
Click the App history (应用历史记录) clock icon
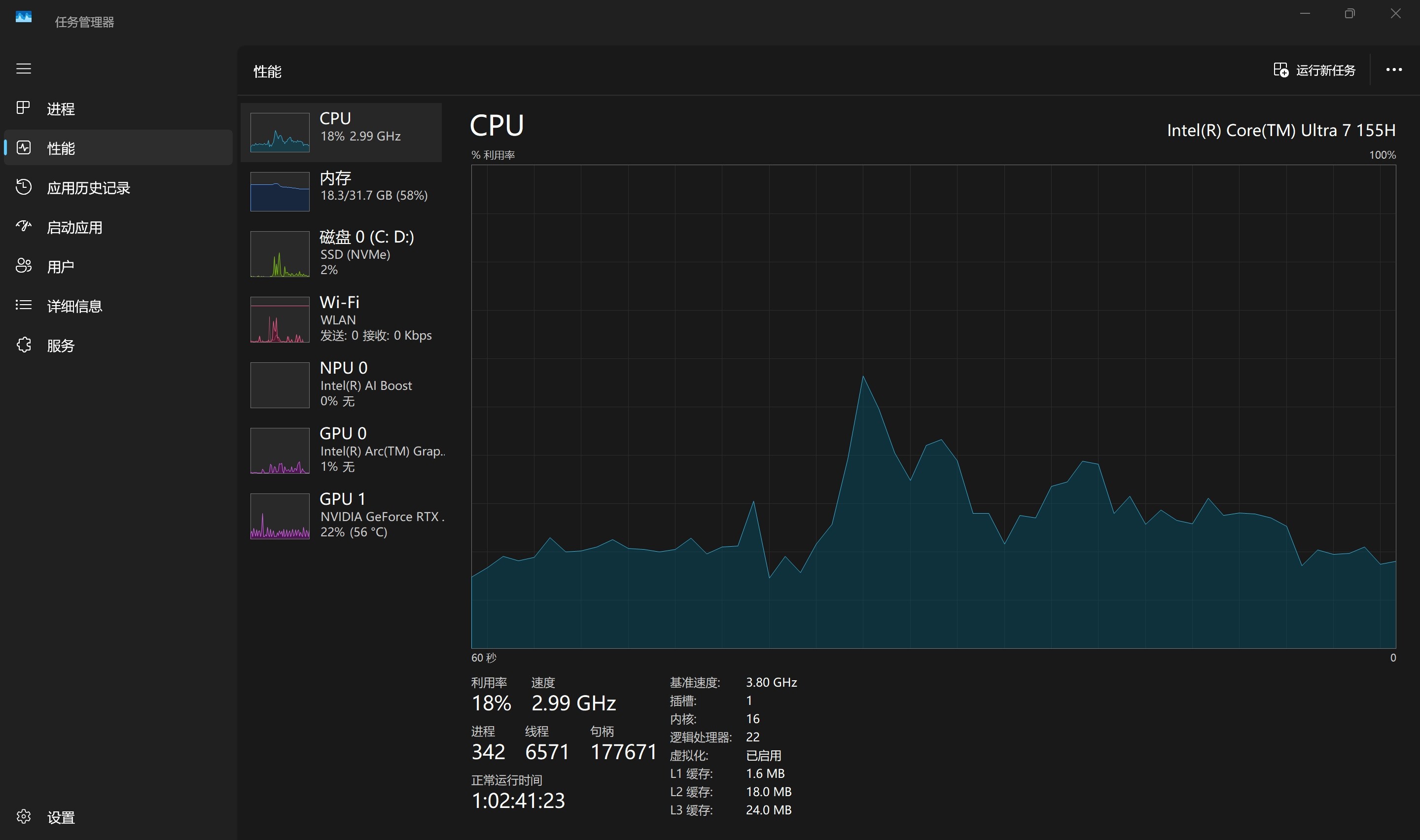[23, 187]
